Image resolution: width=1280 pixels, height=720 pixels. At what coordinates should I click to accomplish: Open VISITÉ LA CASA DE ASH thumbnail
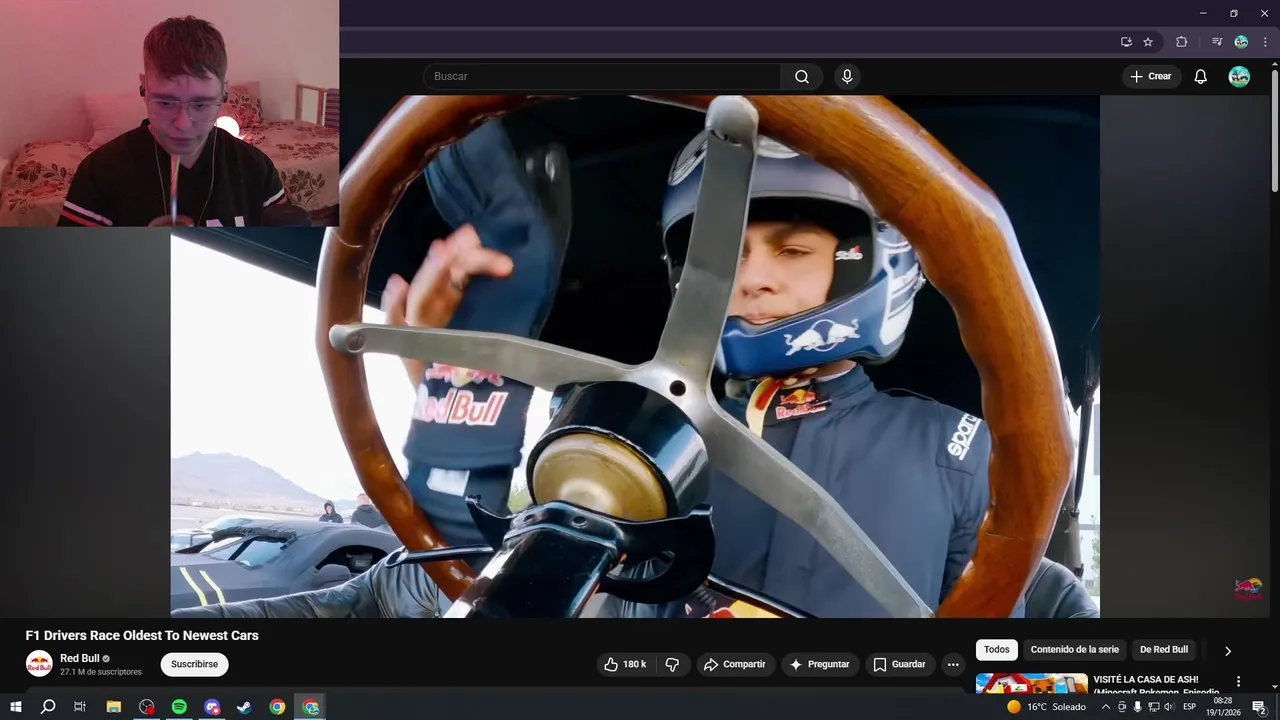(1031, 684)
